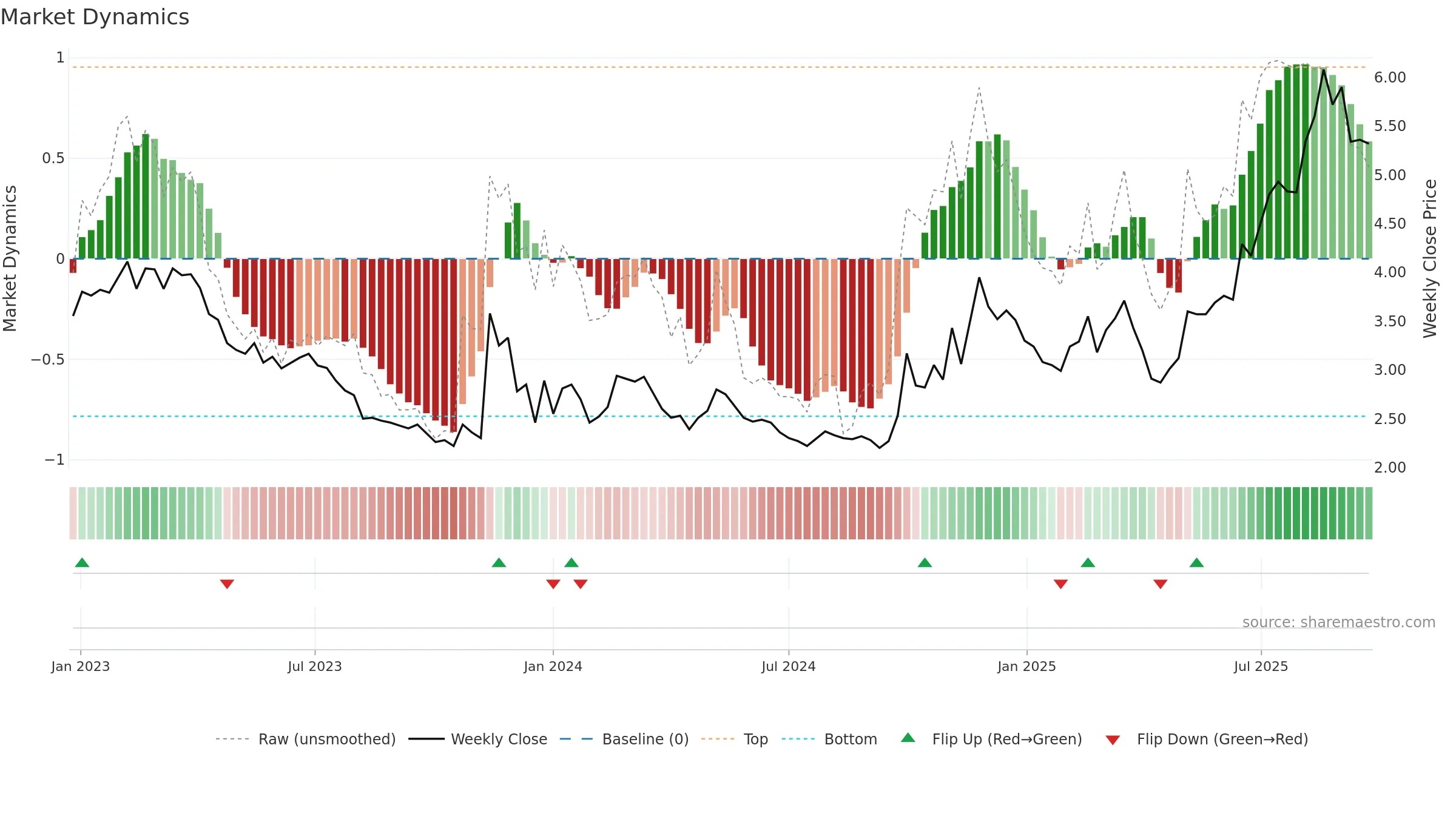This screenshot has height=819, width=1456.
Task: Click the 0.5 left axis tick label
Action: [53, 158]
